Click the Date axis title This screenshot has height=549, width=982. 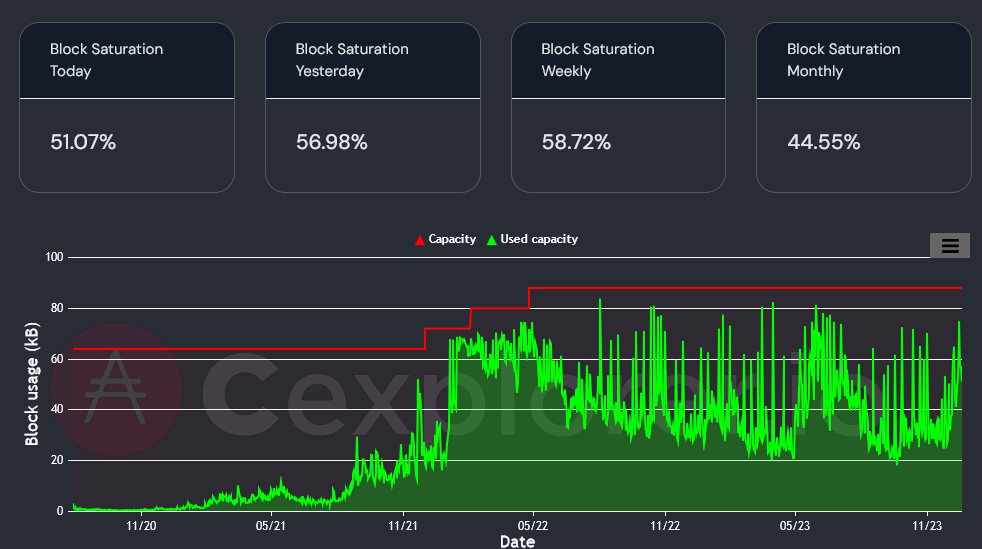[x=517, y=541]
